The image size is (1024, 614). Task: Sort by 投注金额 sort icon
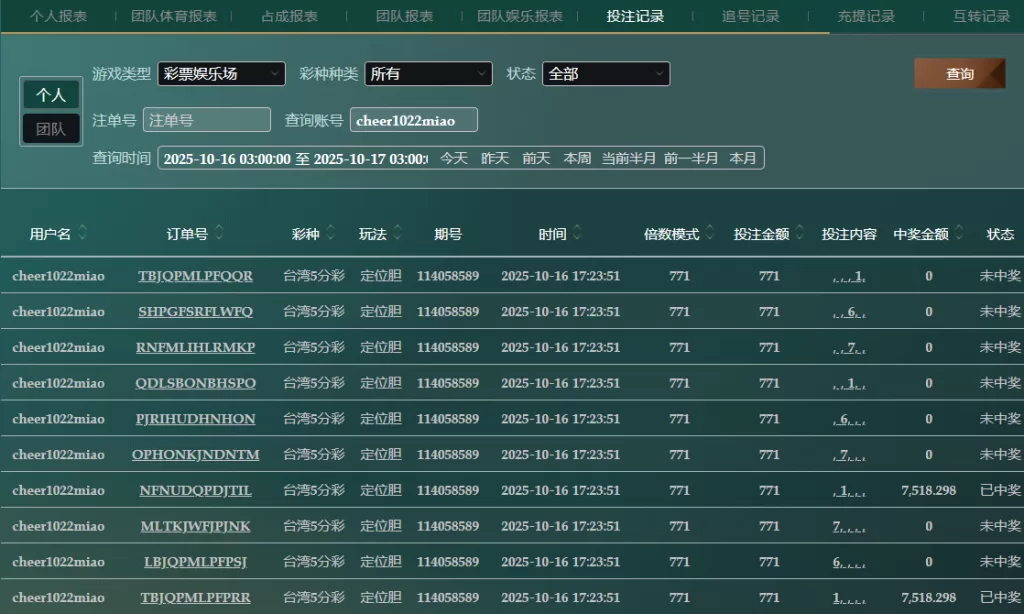coord(800,233)
